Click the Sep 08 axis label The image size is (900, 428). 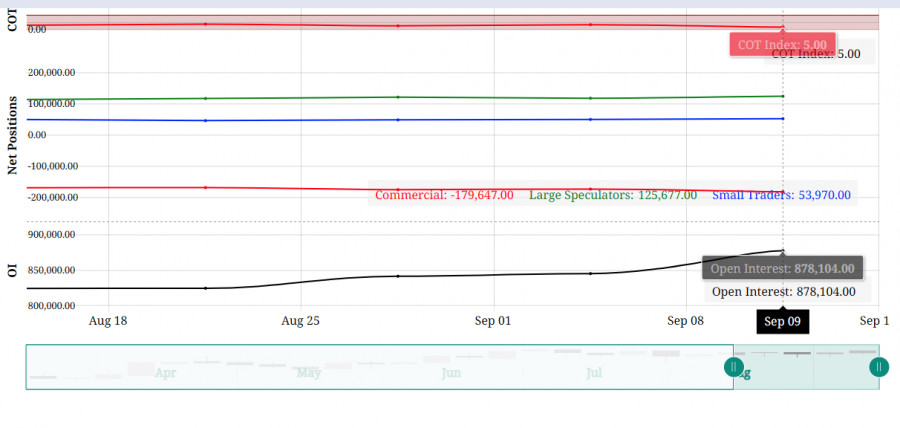685,321
